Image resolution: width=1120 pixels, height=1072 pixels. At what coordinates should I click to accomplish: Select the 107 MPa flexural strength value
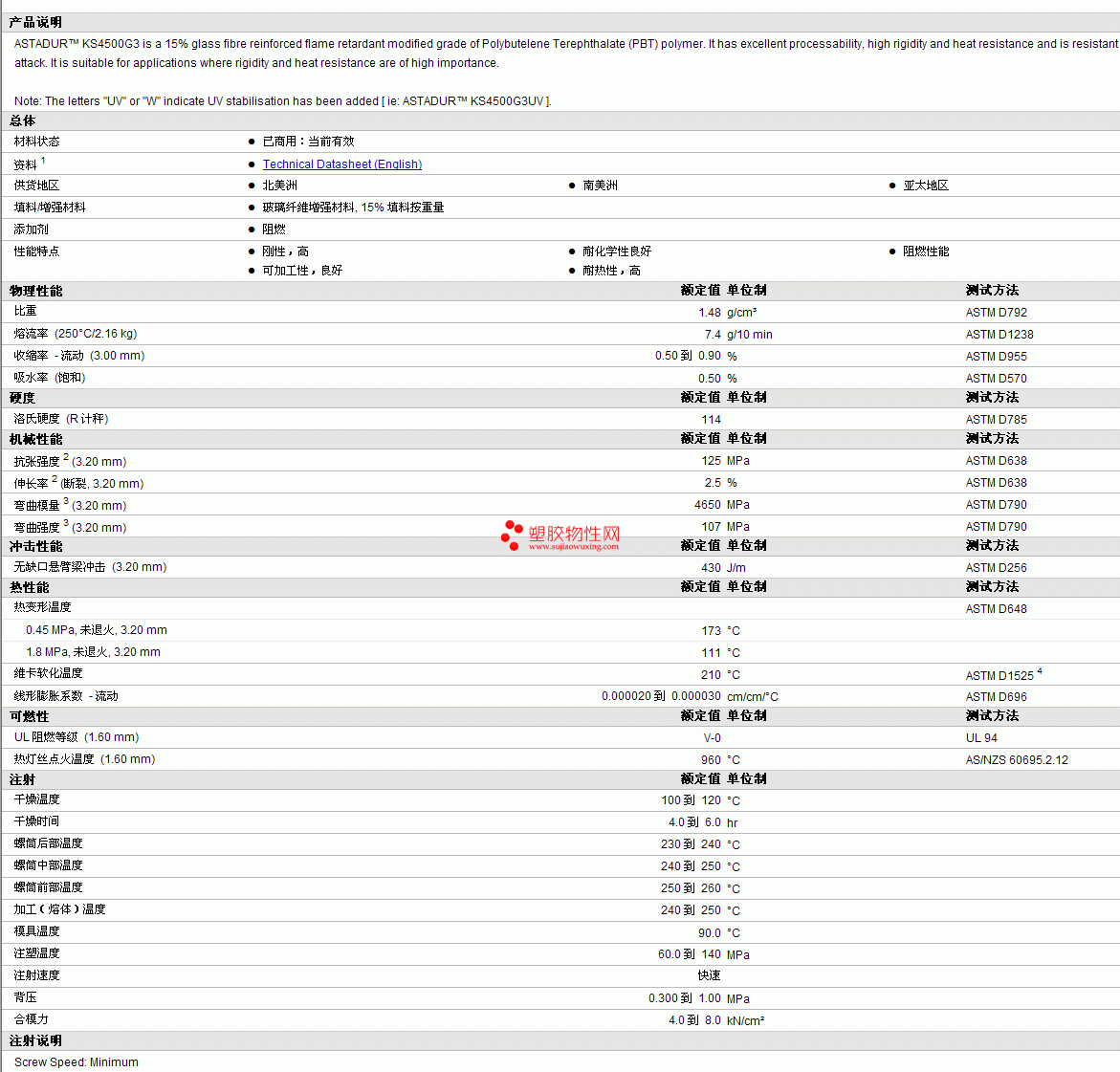[726, 527]
